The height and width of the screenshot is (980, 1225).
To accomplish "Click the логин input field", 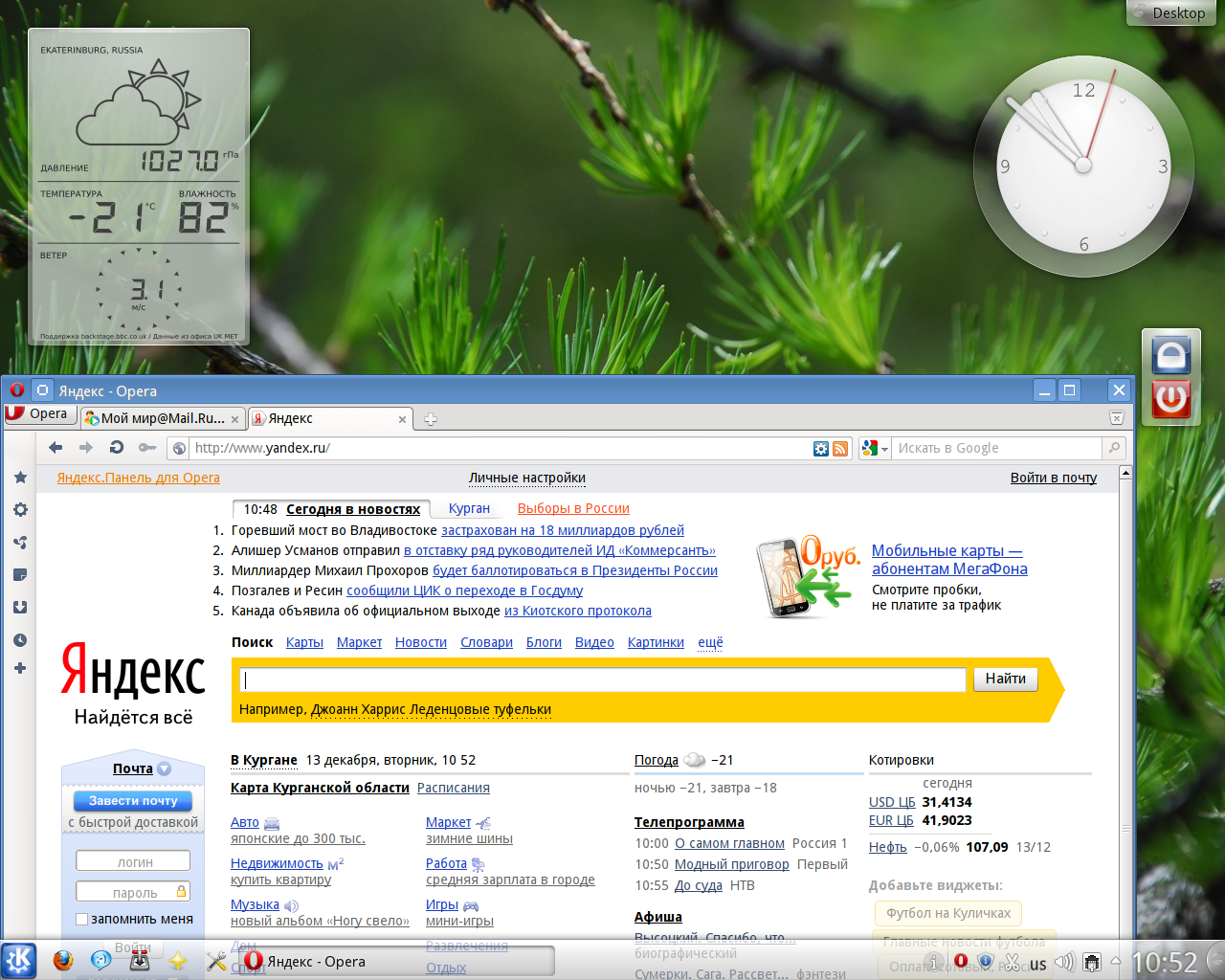I will tap(133, 861).
